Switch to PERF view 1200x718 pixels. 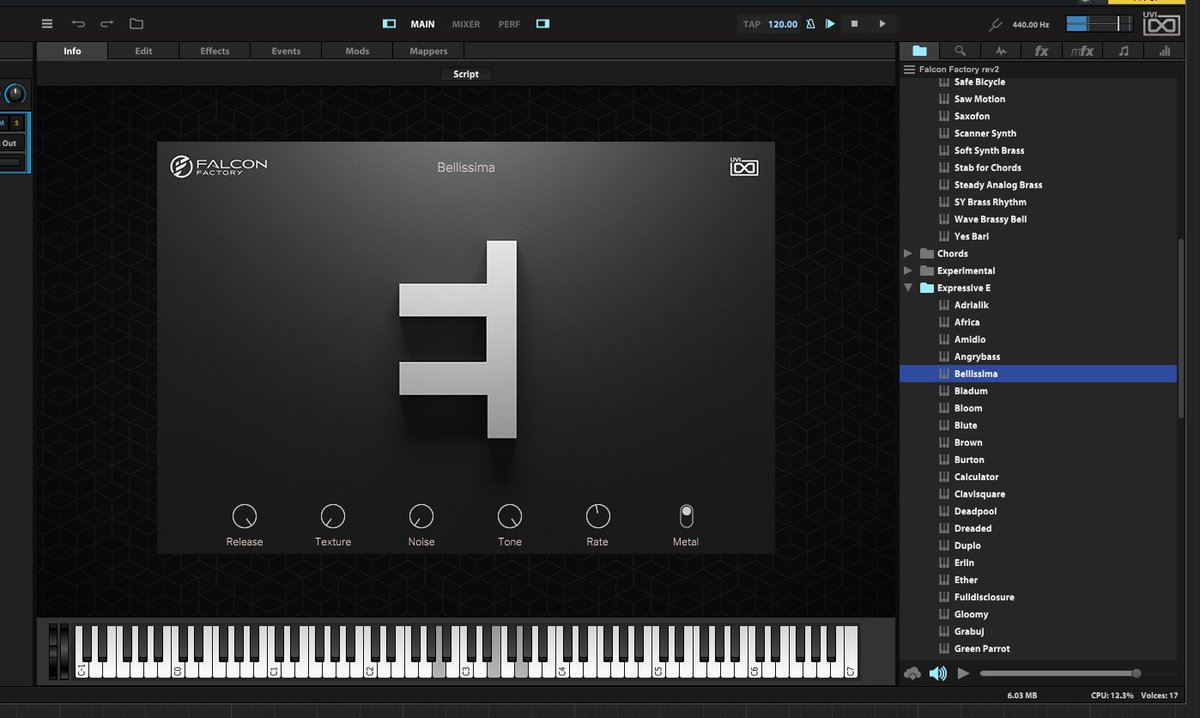tap(509, 24)
